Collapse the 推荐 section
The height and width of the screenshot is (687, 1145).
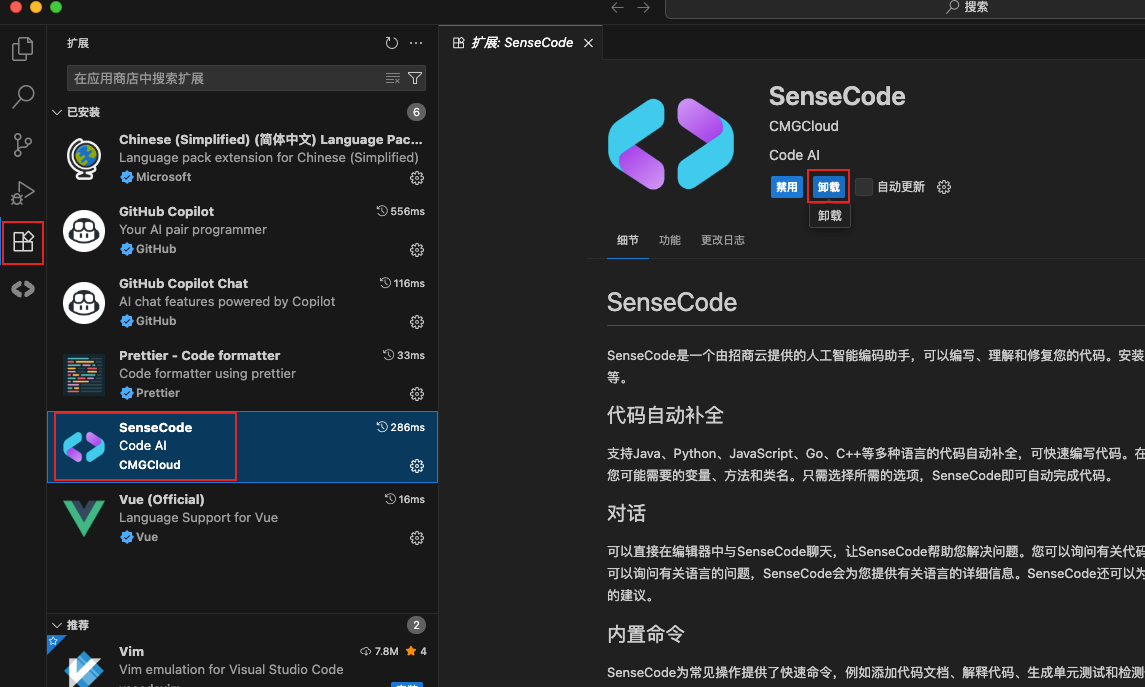[x=57, y=625]
